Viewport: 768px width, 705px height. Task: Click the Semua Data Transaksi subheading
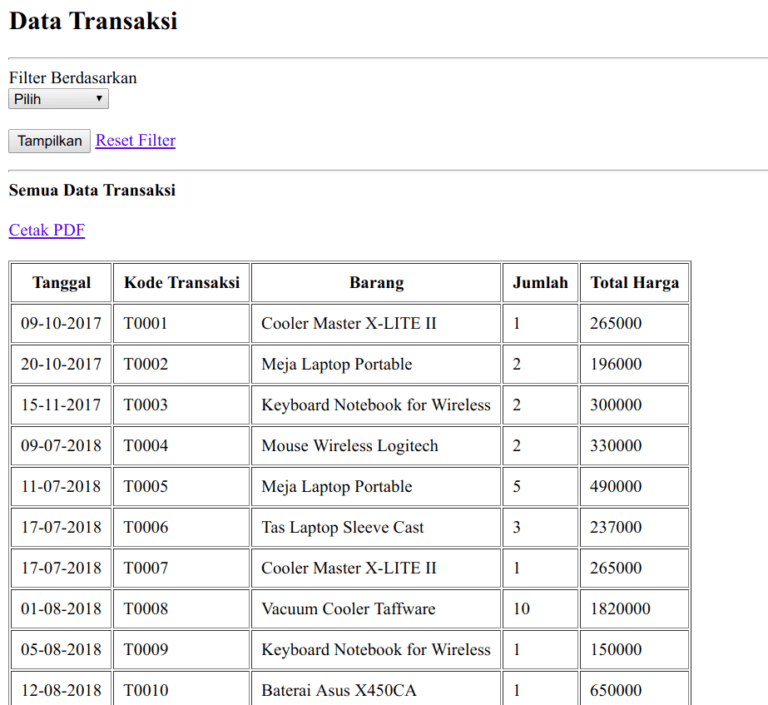pos(92,190)
